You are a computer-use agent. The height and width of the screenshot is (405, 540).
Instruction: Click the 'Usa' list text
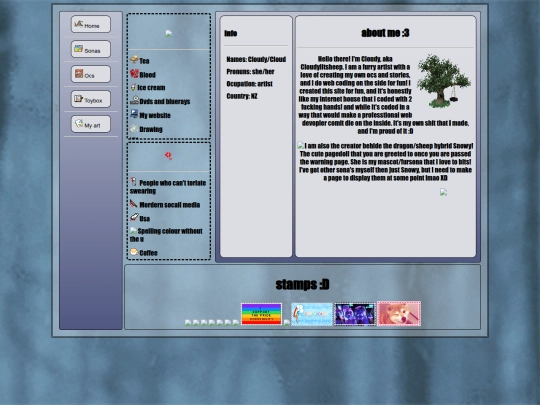(x=145, y=219)
